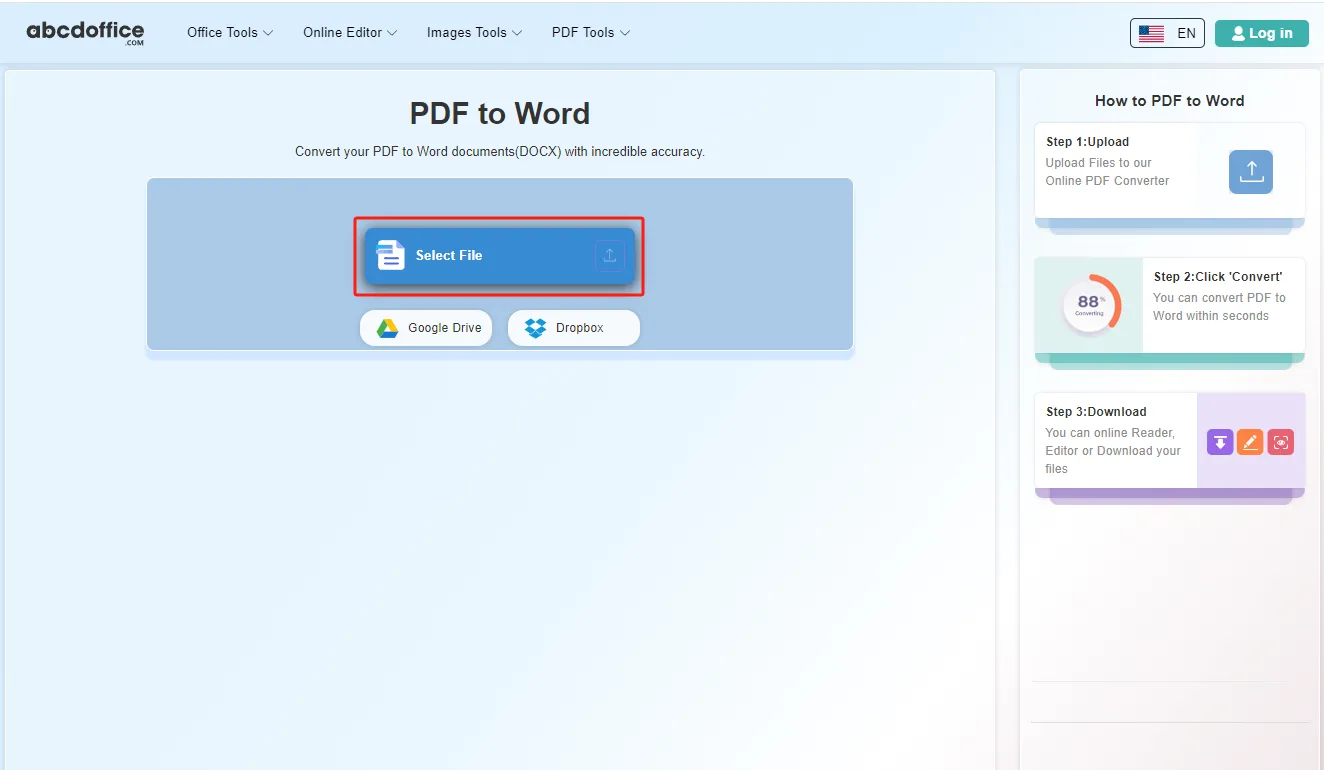Image resolution: width=1324 pixels, height=770 pixels.
Task: Open the Images Tools menu
Action: 475,33
